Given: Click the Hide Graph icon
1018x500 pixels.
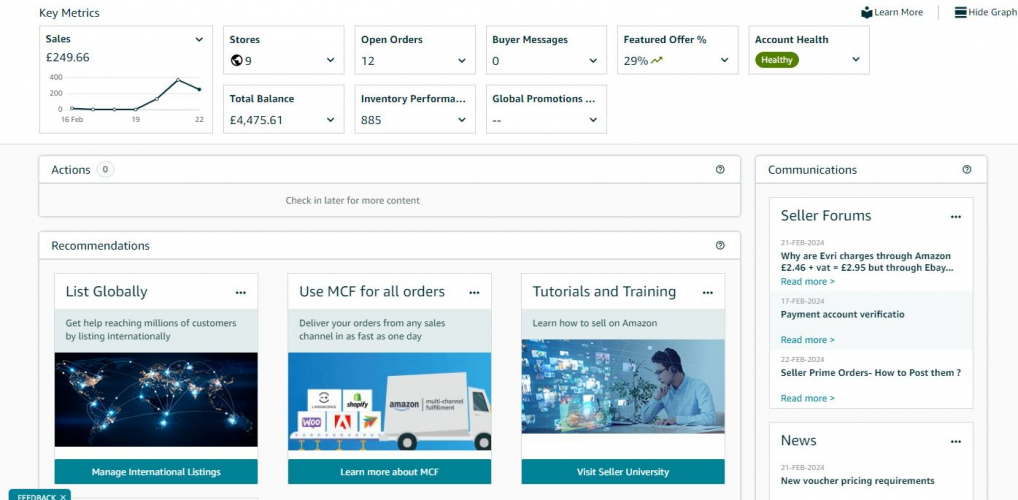Looking at the screenshot, I should click(960, 12).
